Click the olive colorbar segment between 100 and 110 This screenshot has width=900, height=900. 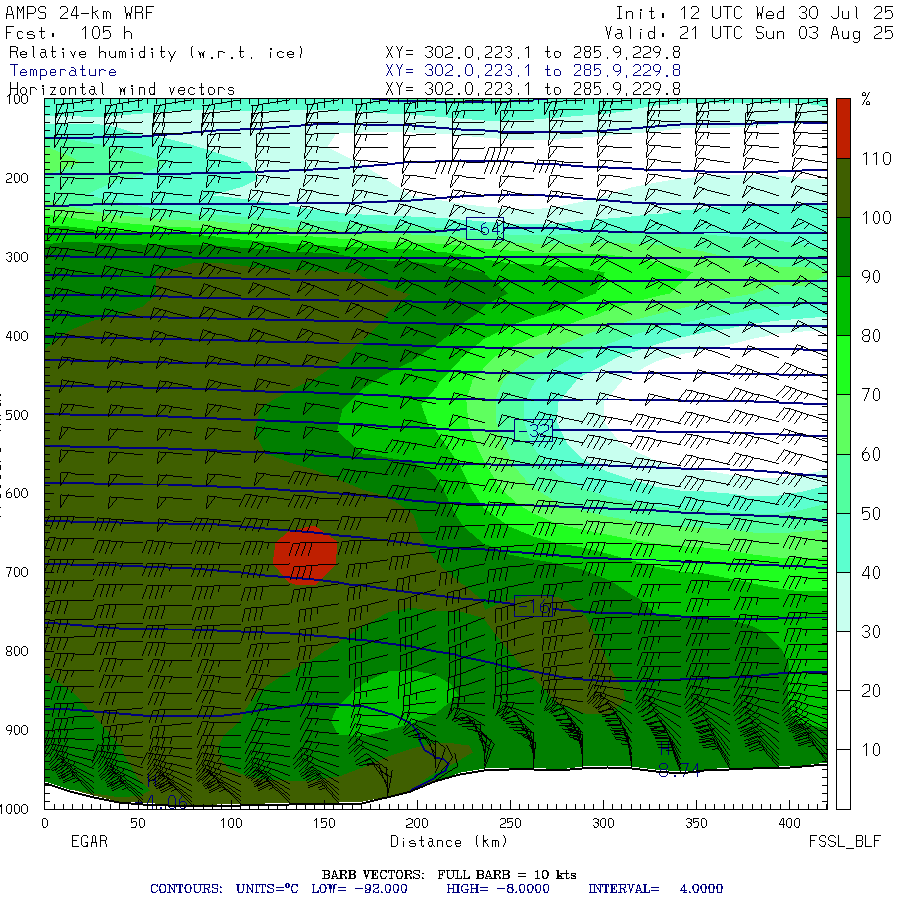[x=843, y=188]
